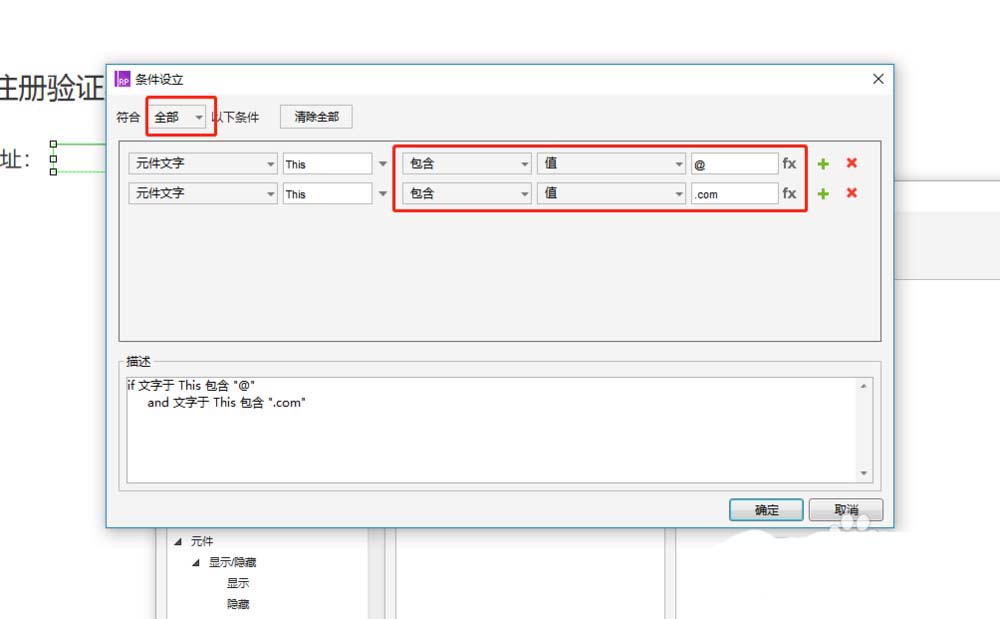Open the 全部 match dropdown
The image size is (1000, 619).
179,117
